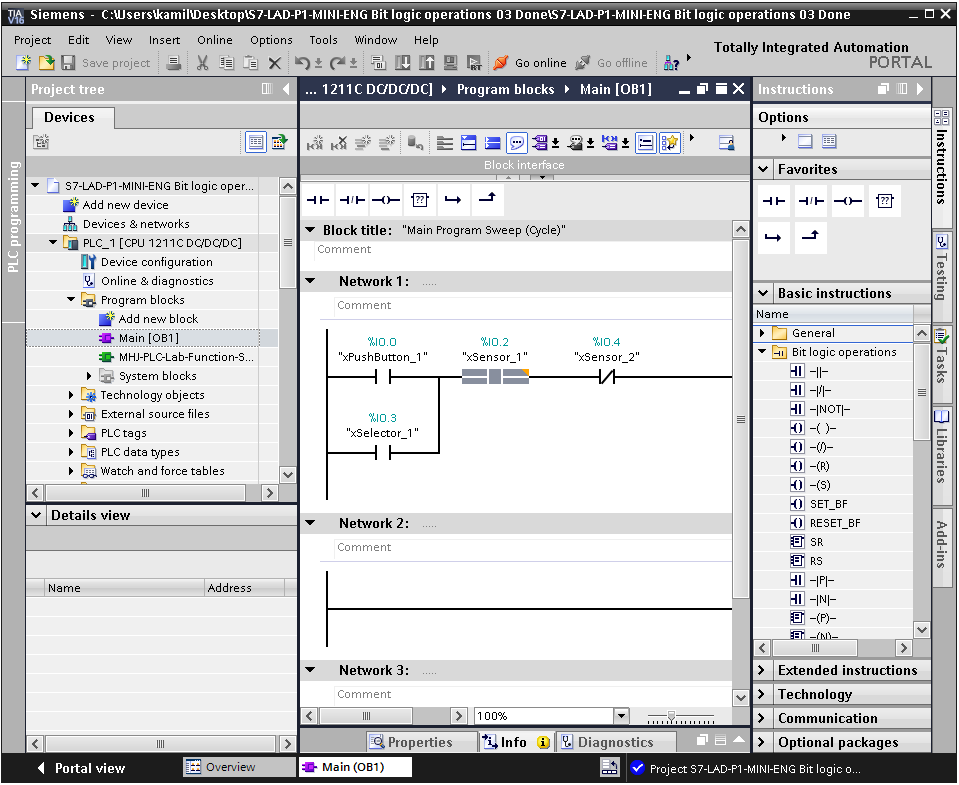959x785 pixels.
Task: Select SET_BF instruction in list
Action: (828, 504)
